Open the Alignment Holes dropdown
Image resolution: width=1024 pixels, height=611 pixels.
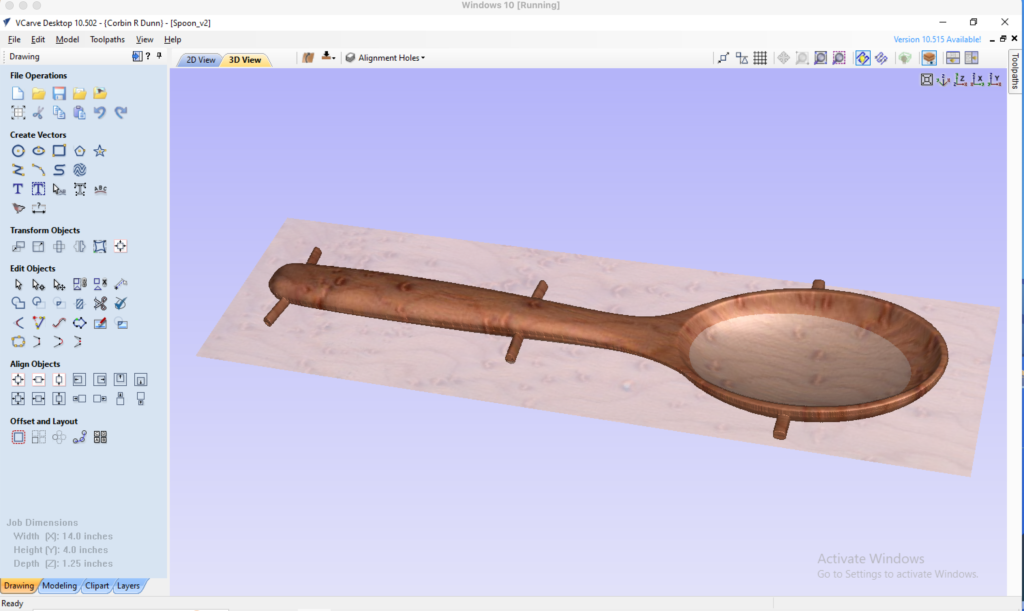(x=385, y=58)
